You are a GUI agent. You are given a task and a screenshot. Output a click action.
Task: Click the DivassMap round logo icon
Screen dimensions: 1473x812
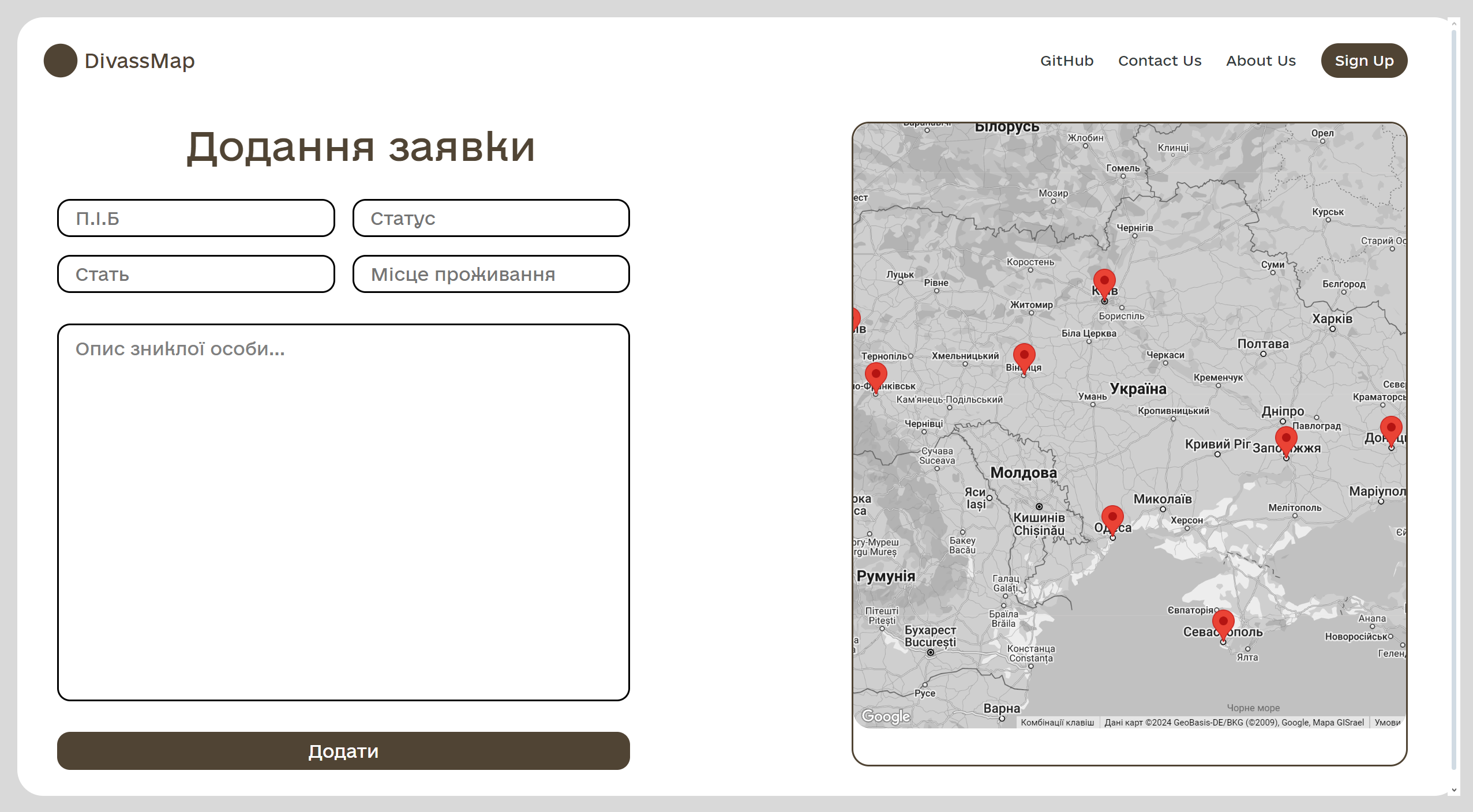(x=60, y=61)
